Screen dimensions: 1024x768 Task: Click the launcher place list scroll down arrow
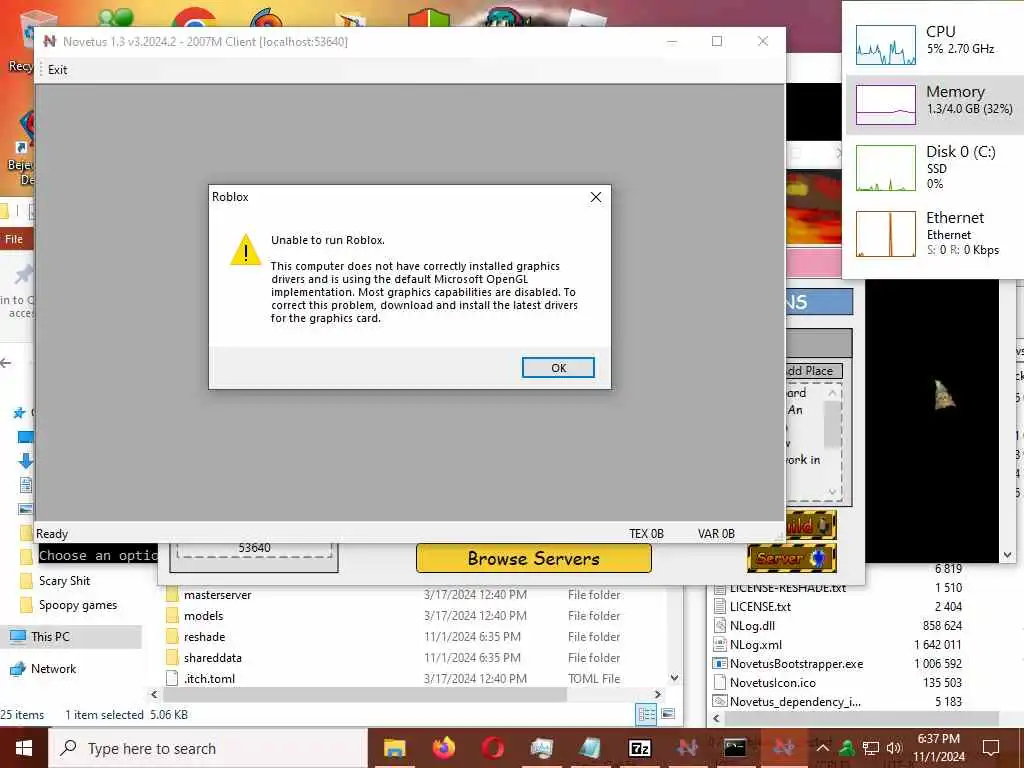coord(832,491)
